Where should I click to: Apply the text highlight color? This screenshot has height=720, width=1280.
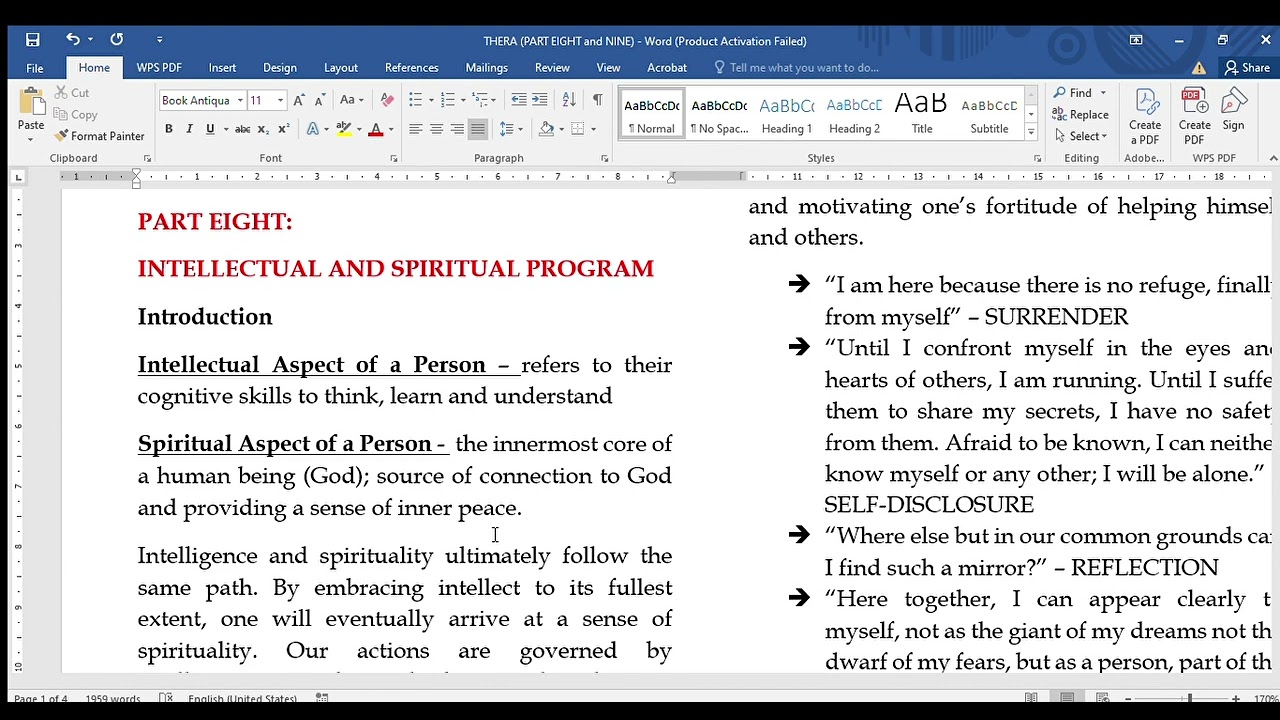[344, 129]
